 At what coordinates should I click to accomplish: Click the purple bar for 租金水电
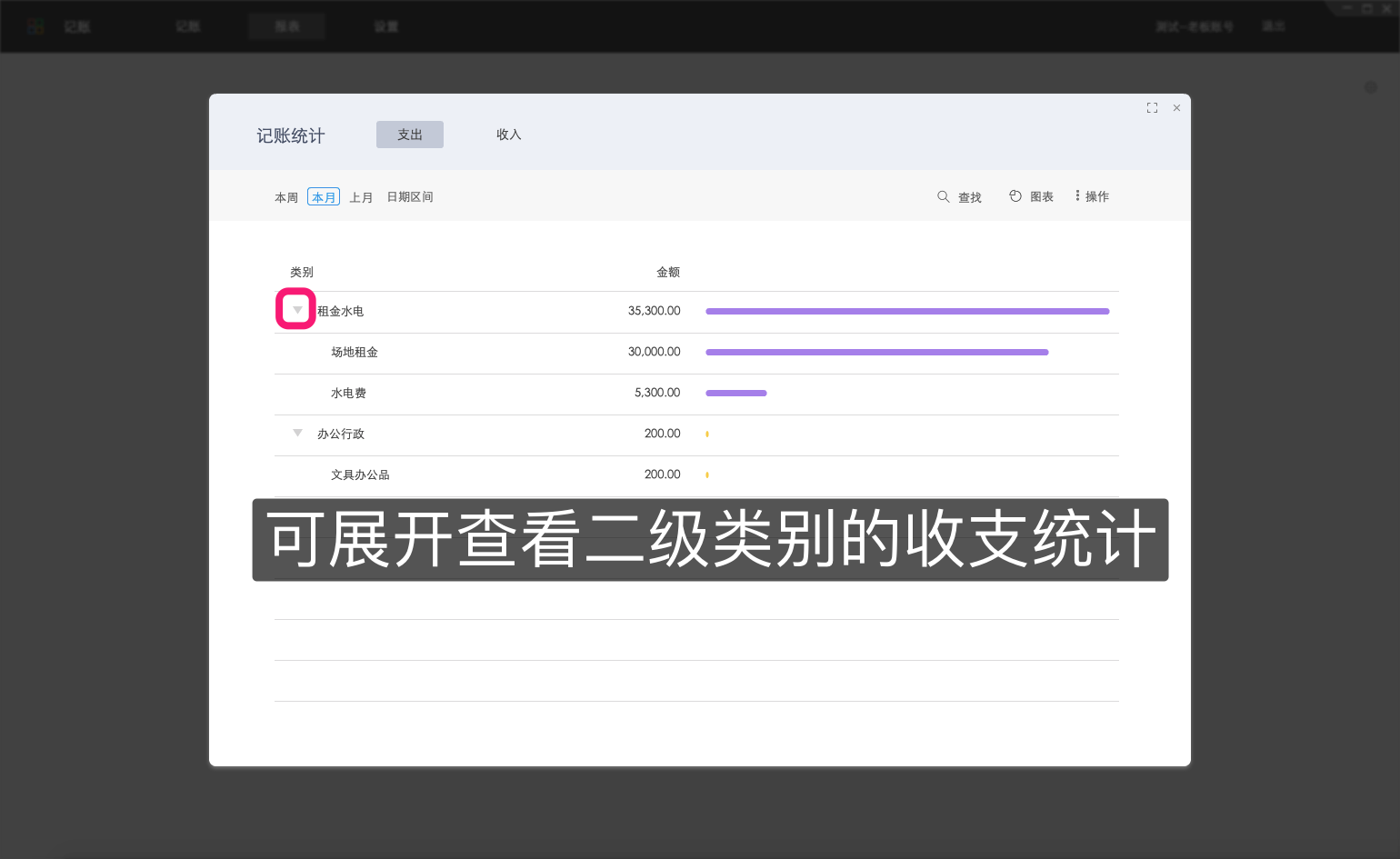[907, 311]
